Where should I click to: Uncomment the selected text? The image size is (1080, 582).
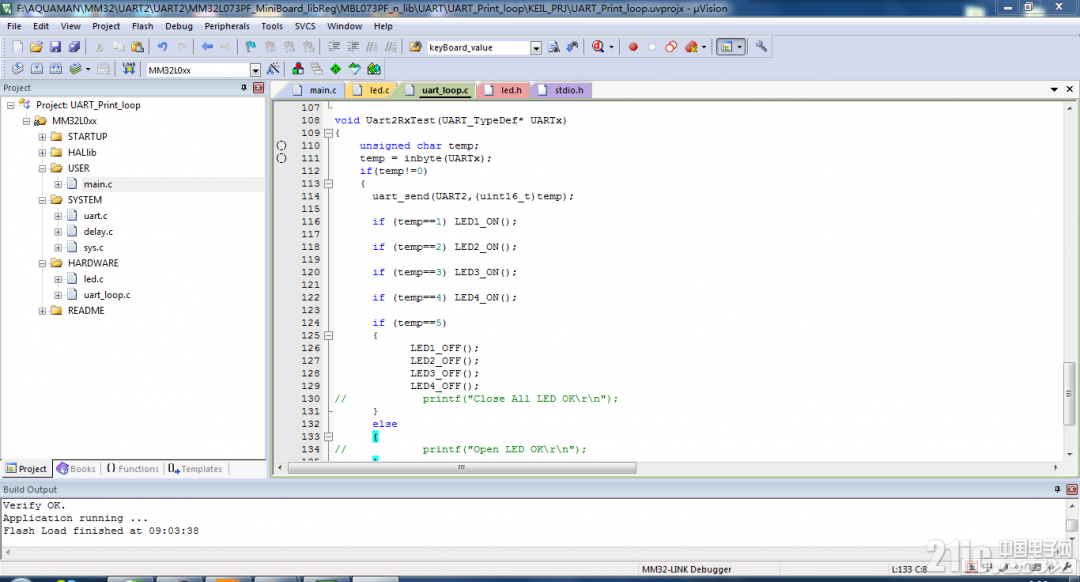tap(391, 47)
